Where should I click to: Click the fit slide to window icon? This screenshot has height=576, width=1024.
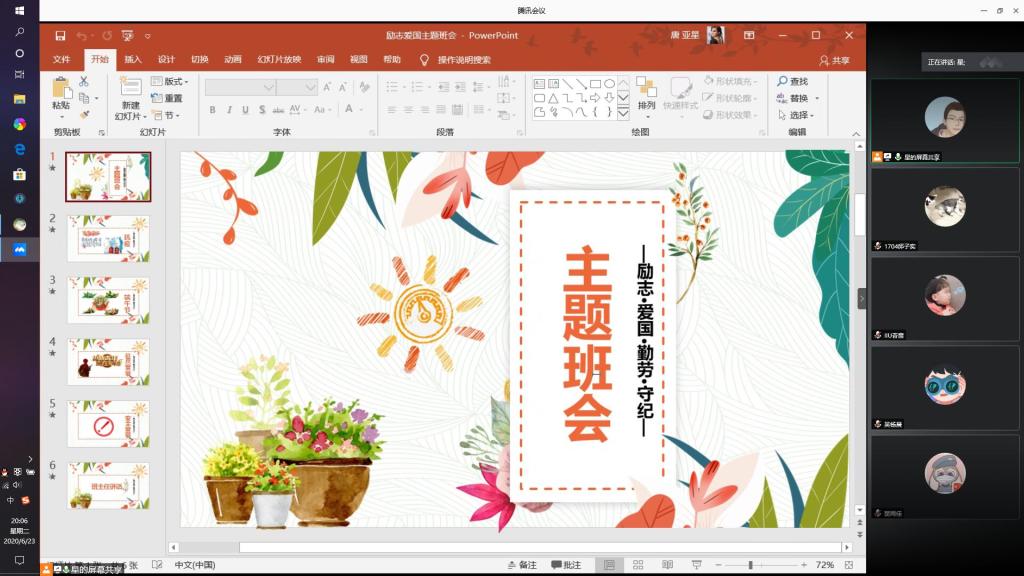pos(847,565)
